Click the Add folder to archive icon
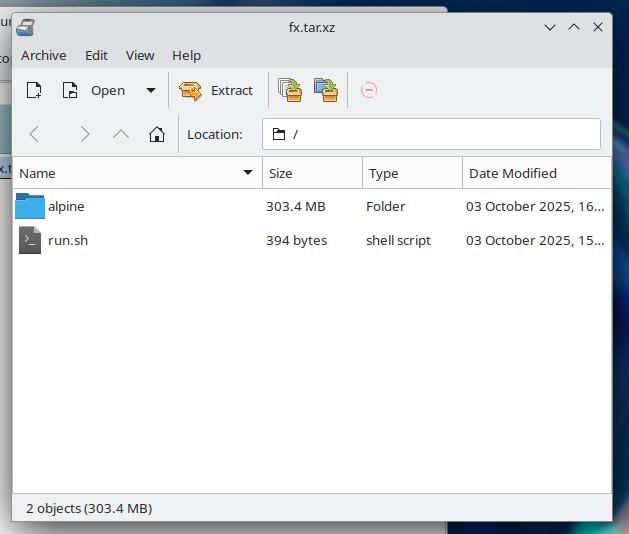The height and width of the screenshot is (534, 629). tap(325, 90)
